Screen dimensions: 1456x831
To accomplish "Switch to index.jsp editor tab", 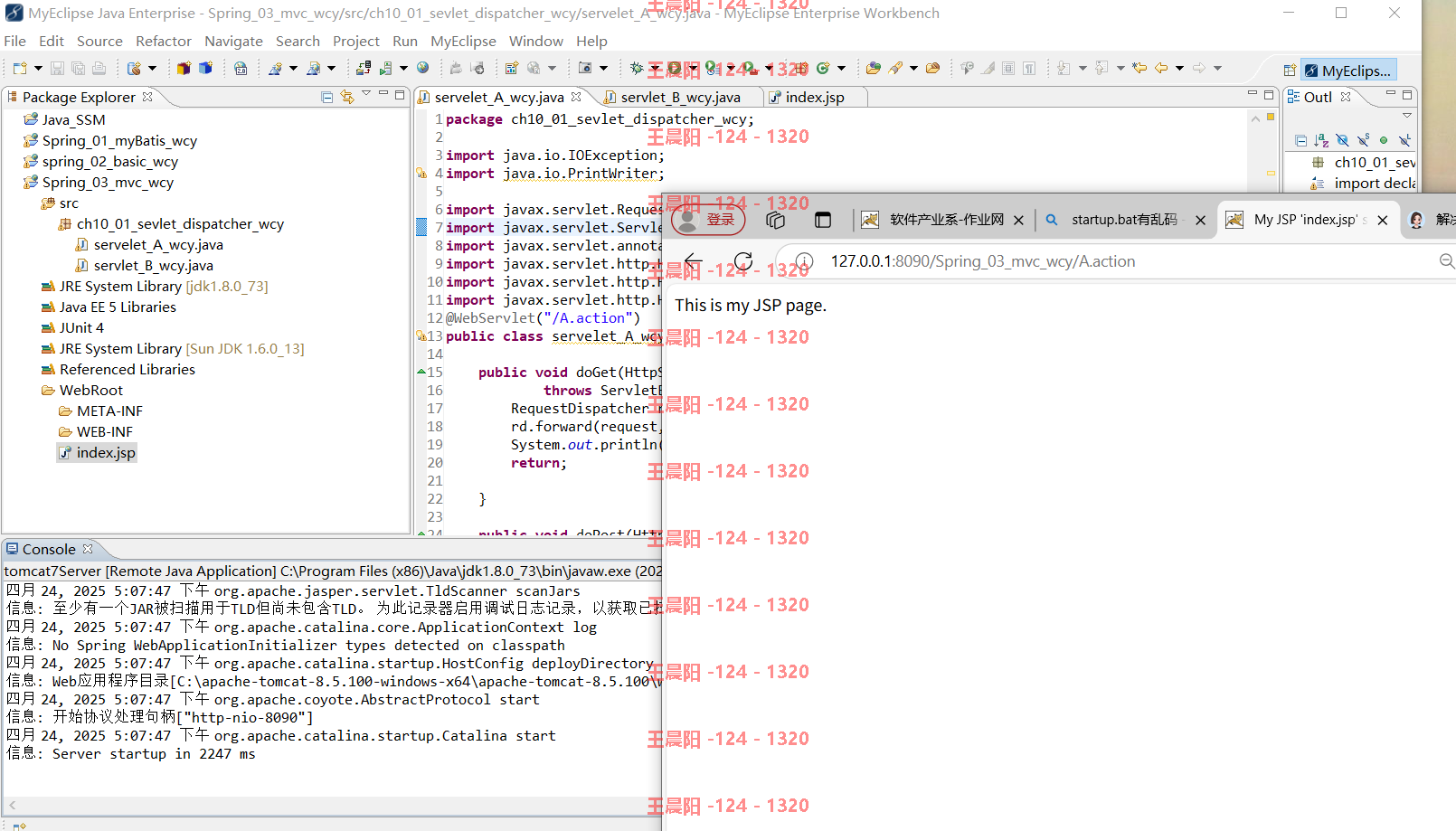I will [815, 97].
